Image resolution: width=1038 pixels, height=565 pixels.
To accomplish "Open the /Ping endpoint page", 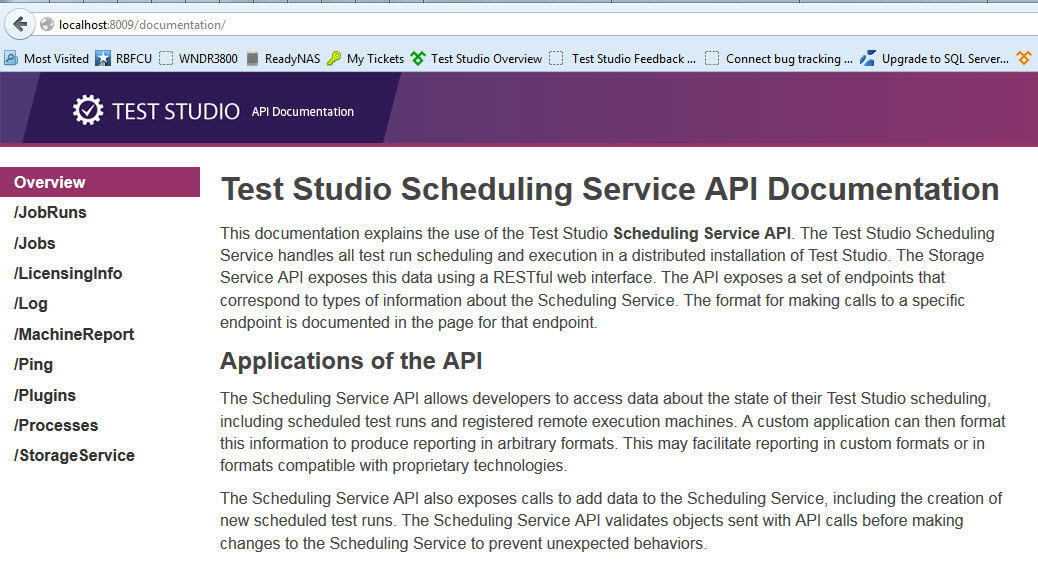I will click(x=33, y=364).
